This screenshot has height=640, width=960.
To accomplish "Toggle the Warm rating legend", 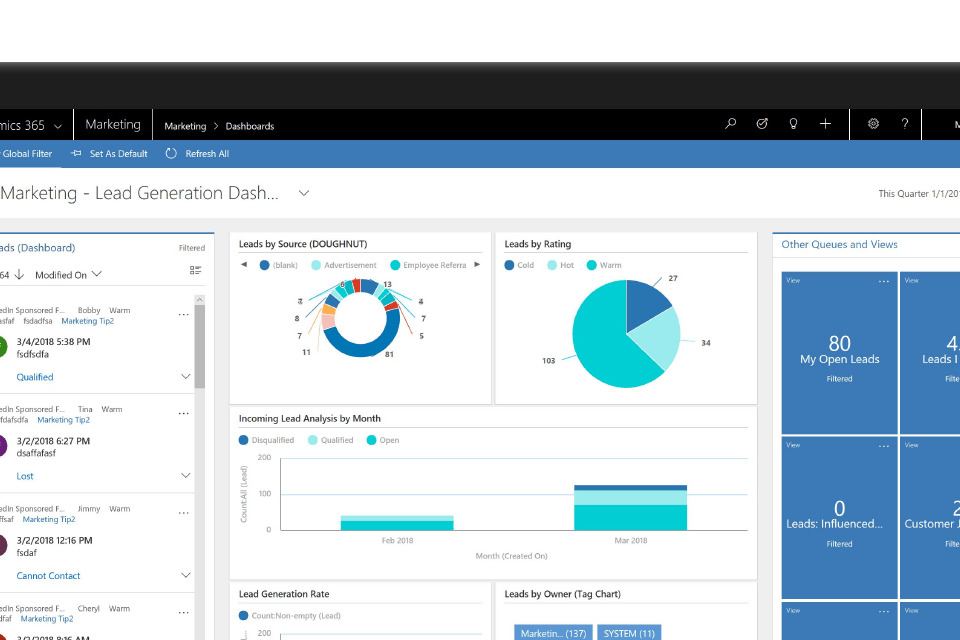I will [x=604, y=265].
